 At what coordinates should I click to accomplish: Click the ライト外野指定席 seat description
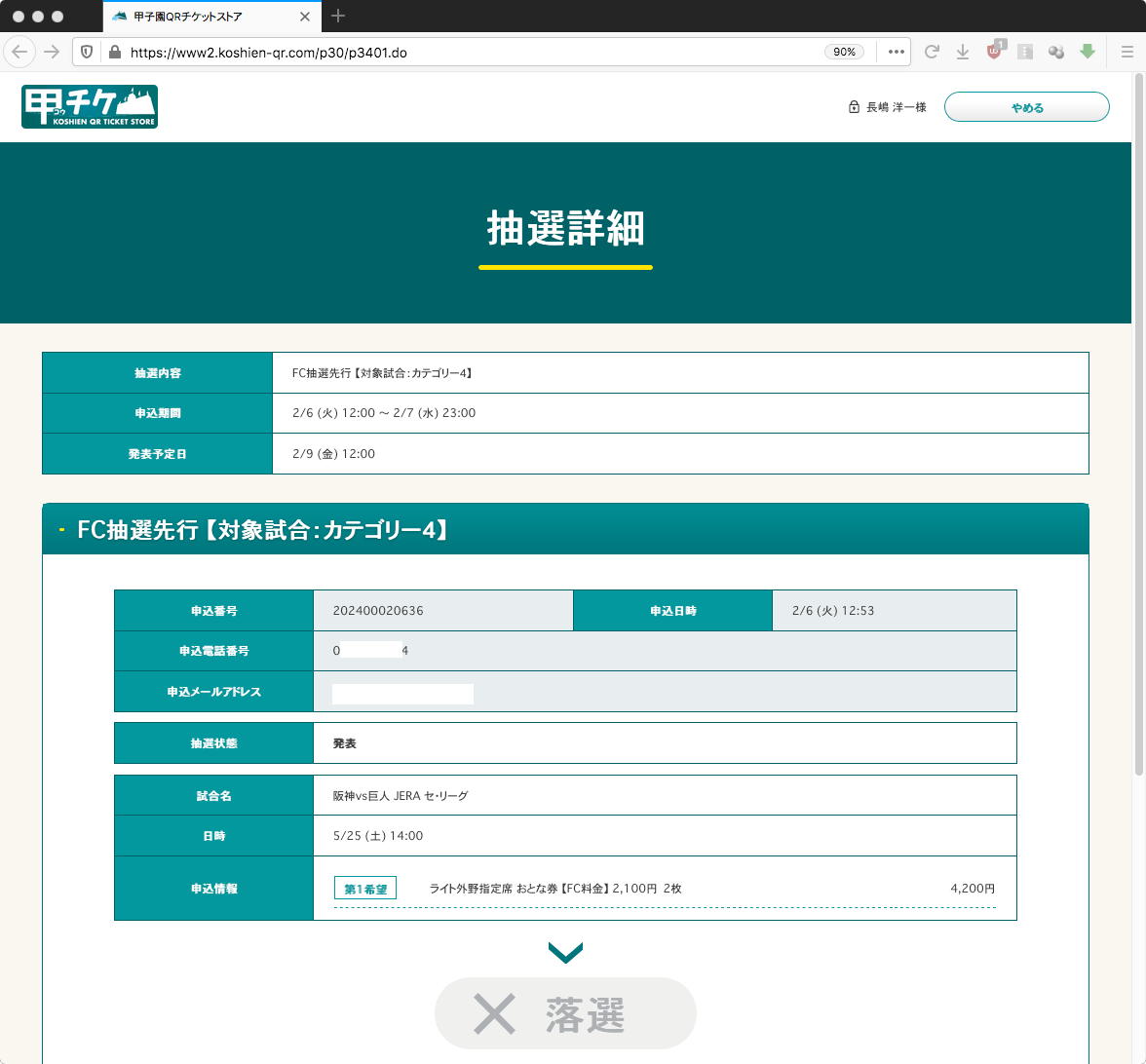tap(554, 889)
